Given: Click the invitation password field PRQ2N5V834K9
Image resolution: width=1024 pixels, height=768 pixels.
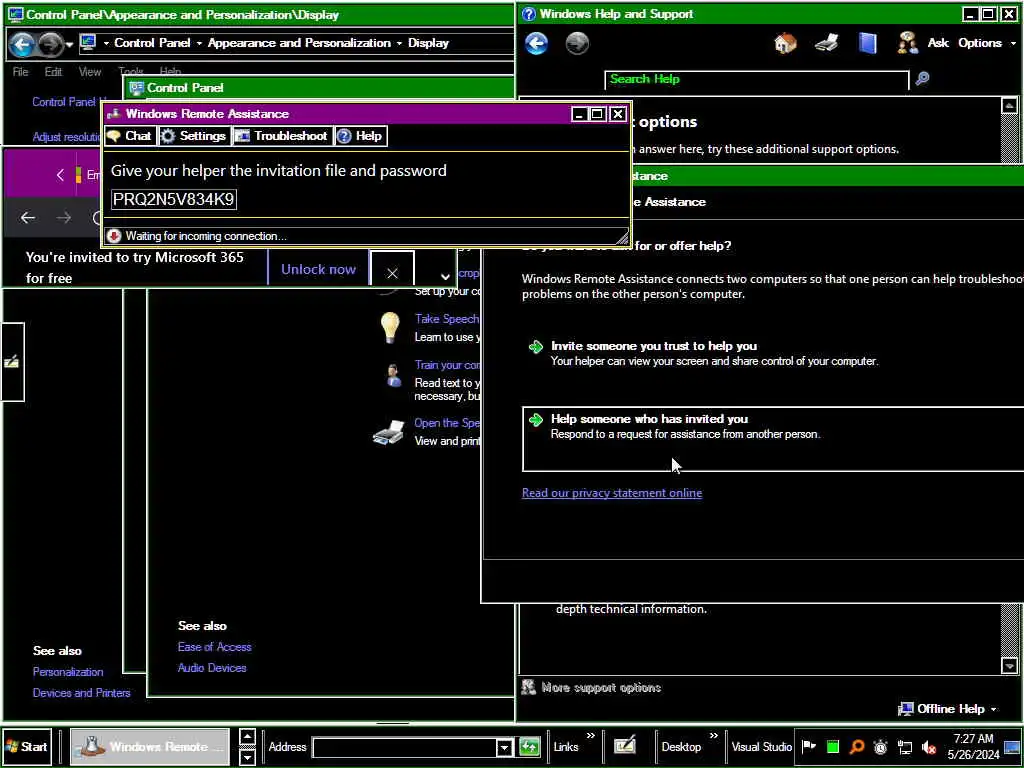Looking at the screenshot, I should tap(174, 199).
